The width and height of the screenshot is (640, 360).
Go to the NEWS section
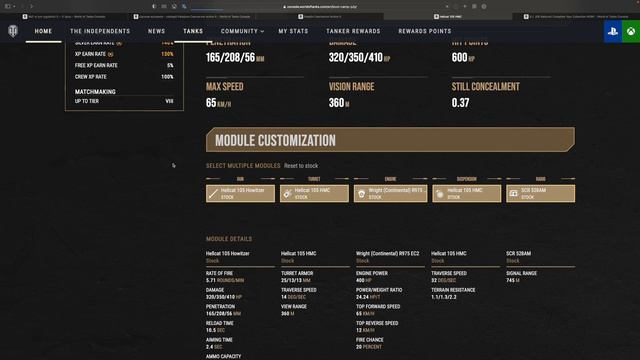[x=157, y=31]
